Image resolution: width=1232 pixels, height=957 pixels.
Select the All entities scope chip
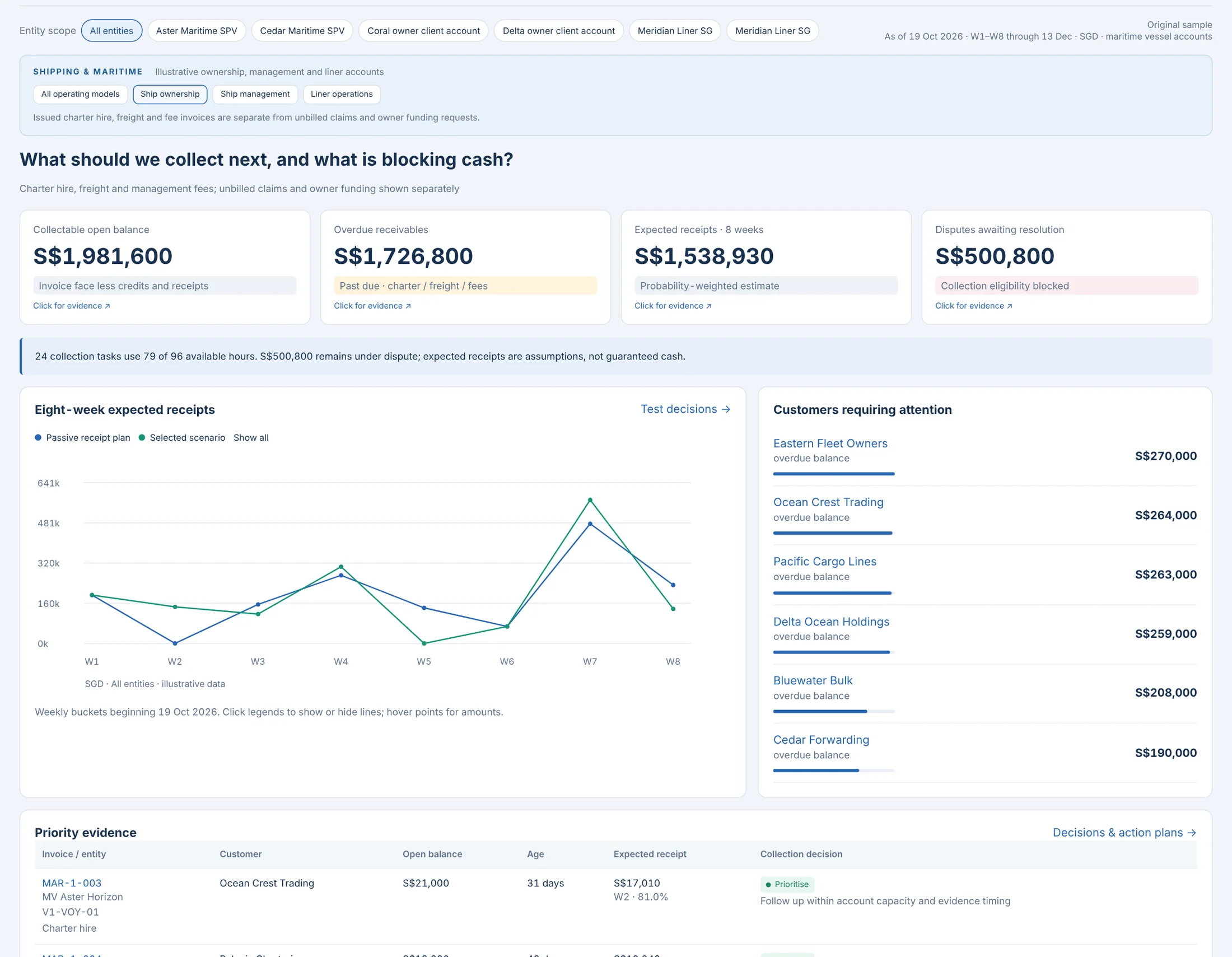[111, 30]
